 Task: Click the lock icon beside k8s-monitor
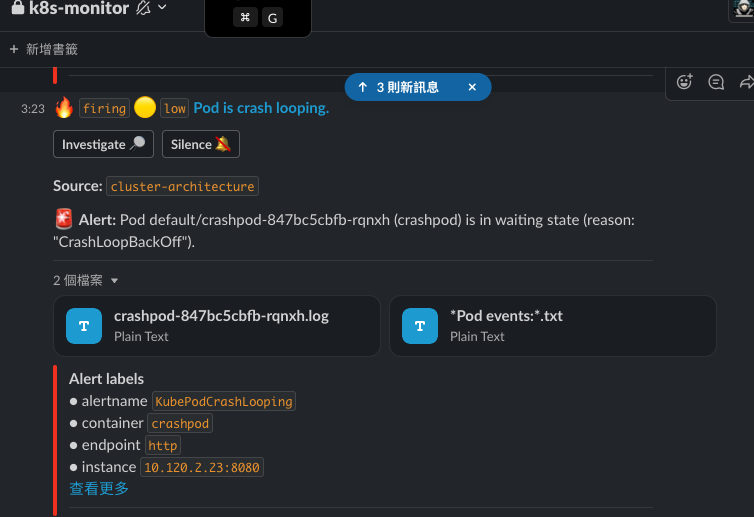point(18,7)
